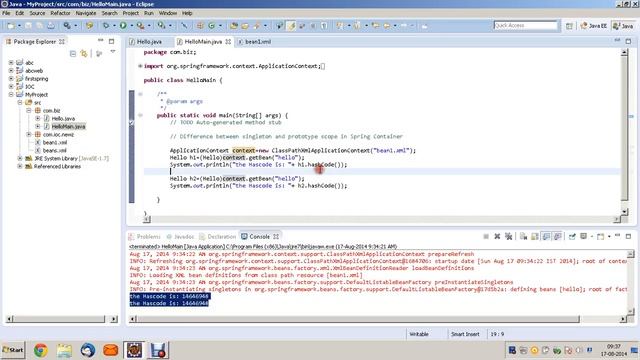Open Package Explorer view menu triangle

tap(113, 52)
